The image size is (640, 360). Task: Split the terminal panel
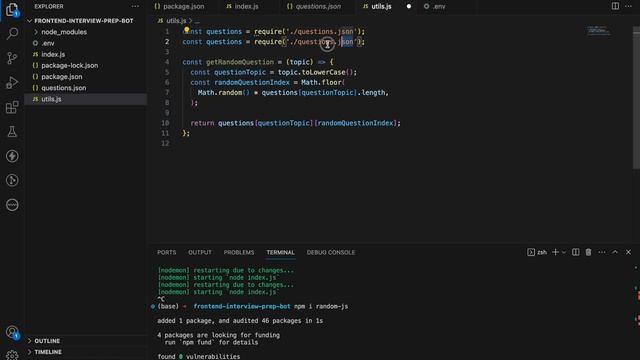coord(576,252)
